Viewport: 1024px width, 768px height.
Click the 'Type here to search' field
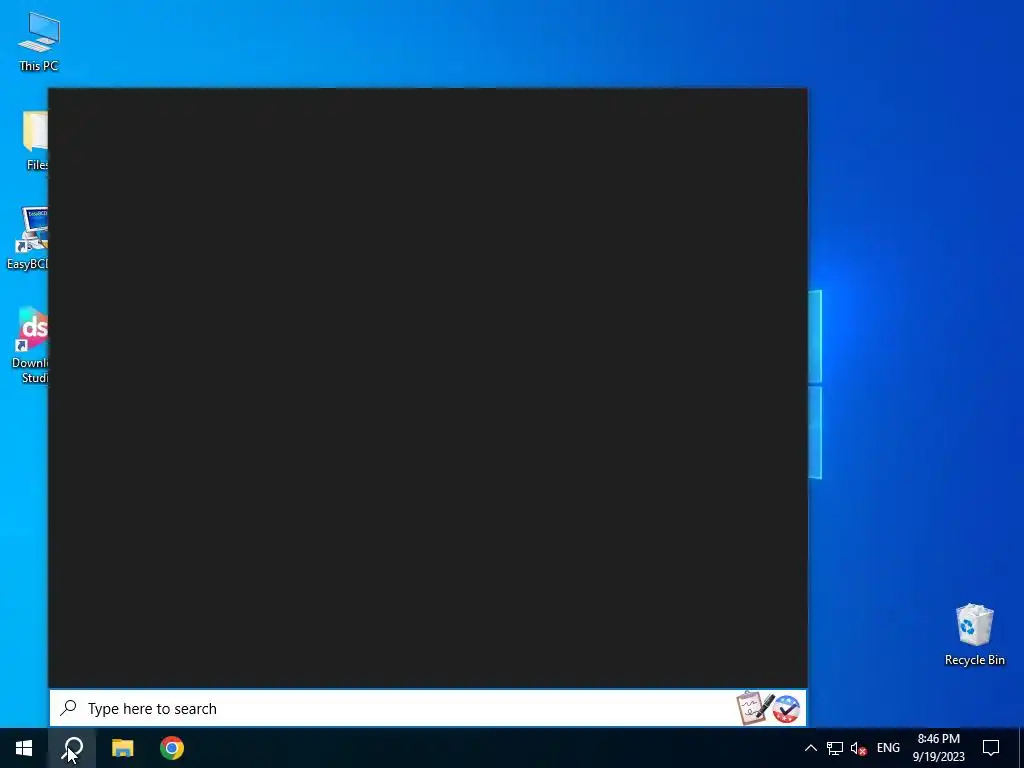click(x=428, y=708)
